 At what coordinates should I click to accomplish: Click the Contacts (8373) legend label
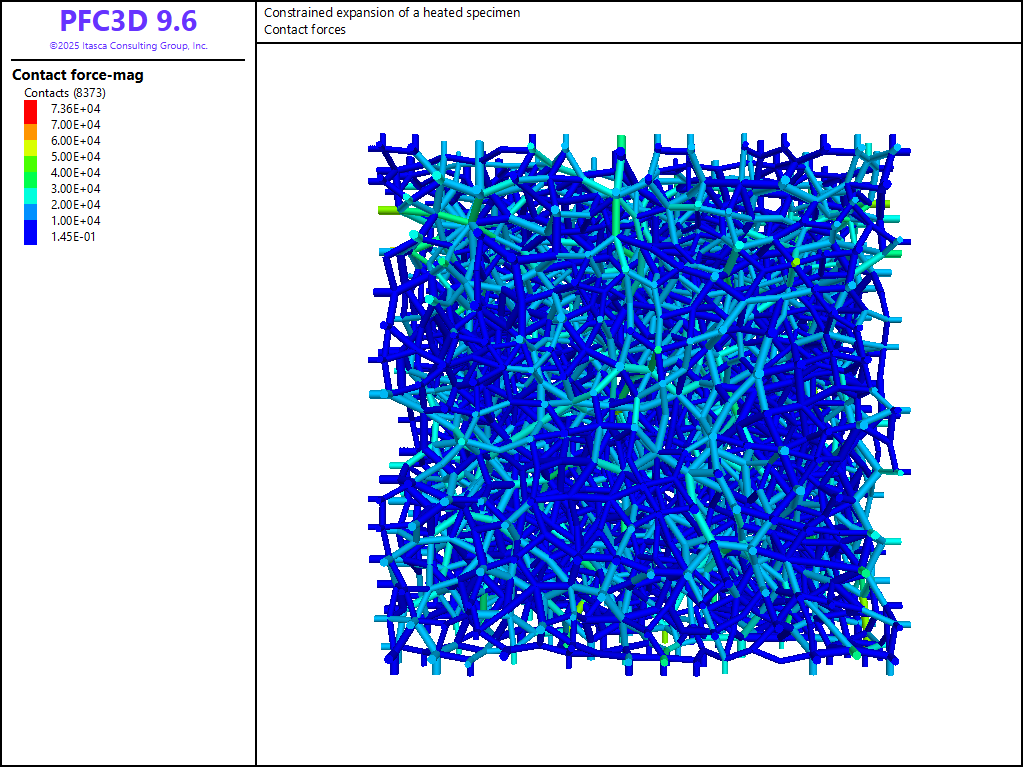tap(65, 93)
